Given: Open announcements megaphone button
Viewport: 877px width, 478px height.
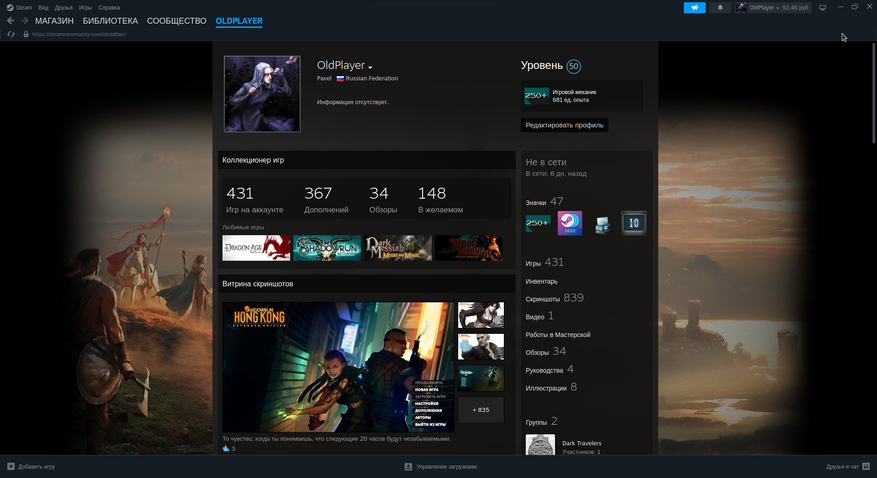Looking at the screenshot, I should tap(694, 7).
